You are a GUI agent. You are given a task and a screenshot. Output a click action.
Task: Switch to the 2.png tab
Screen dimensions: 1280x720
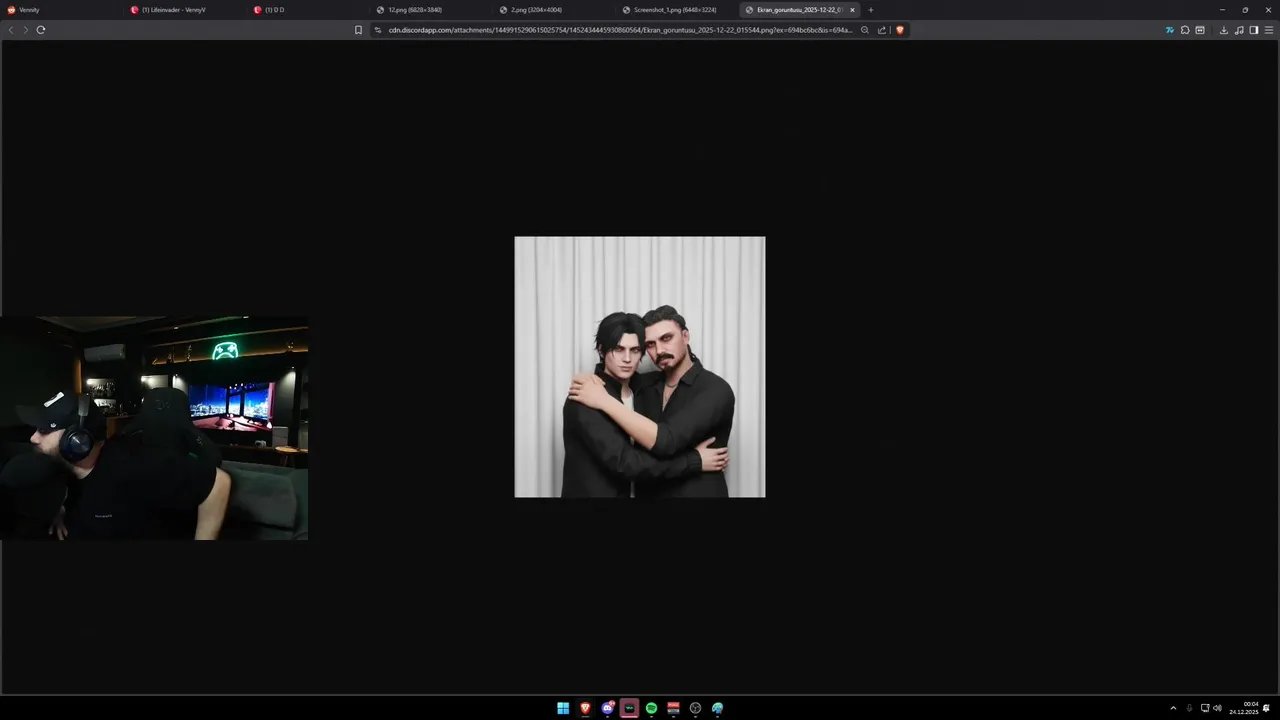pyautogui.click(x=554, y=10)
